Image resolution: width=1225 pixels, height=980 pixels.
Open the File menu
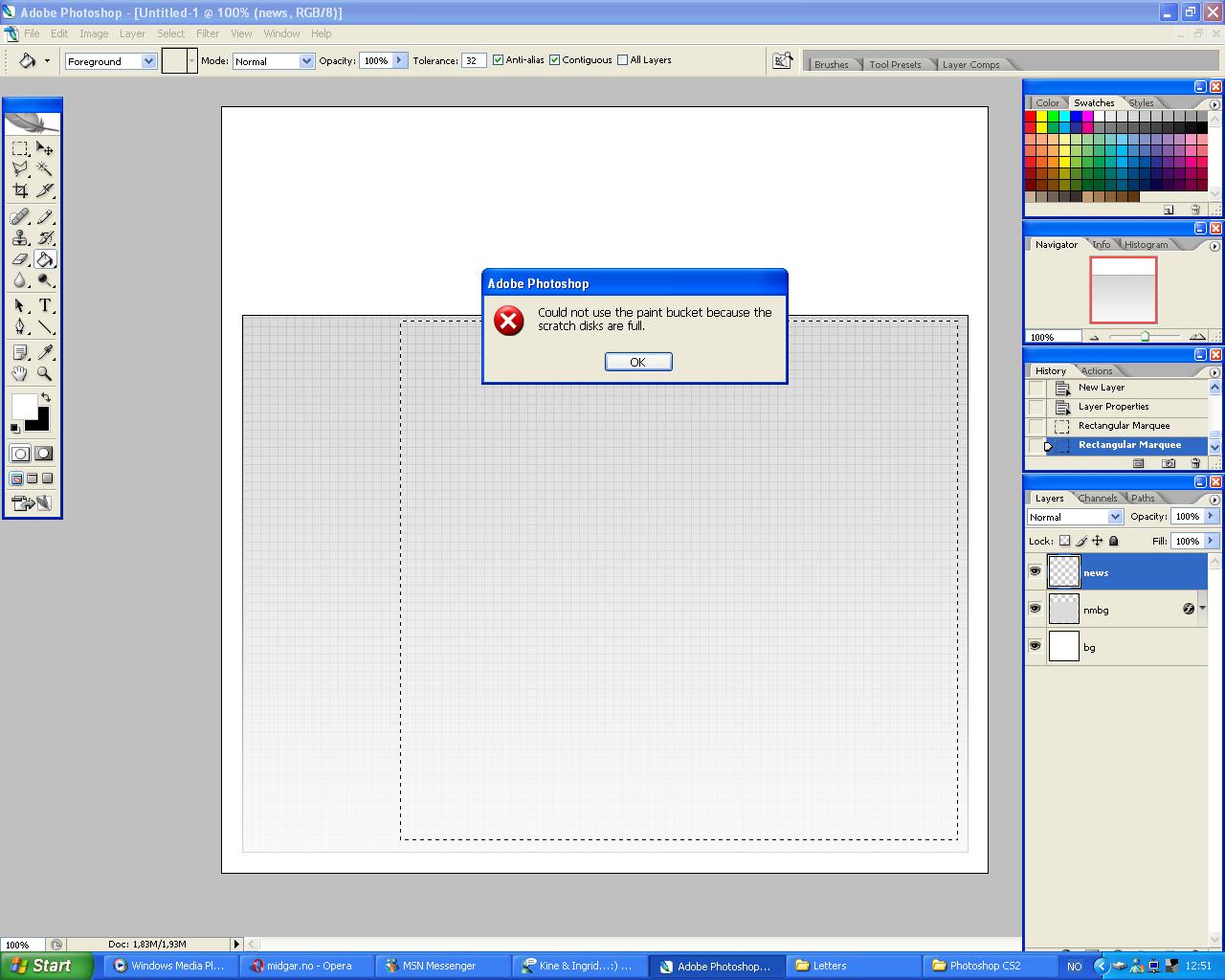(x=32, y=33)
